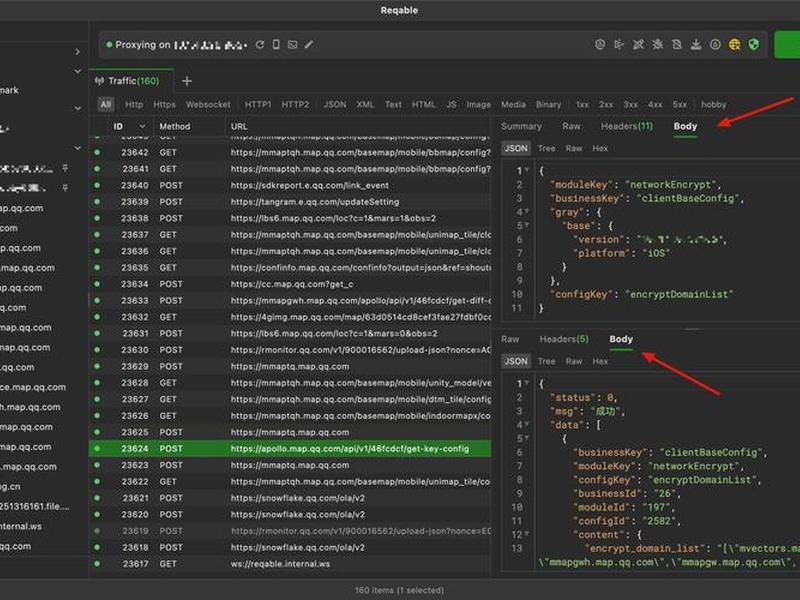Collapse request JSON root at line 1
Image resolution: width=800 pixels, height=600 pixels.
pyautogui.click(x=527, y=170)
